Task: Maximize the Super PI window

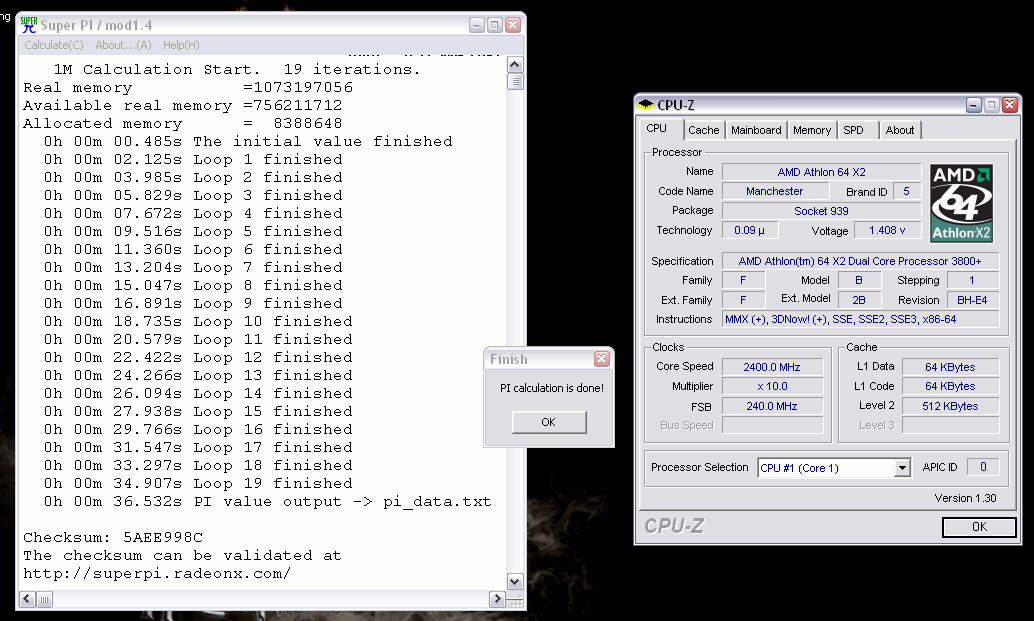Action: [495, 25]
